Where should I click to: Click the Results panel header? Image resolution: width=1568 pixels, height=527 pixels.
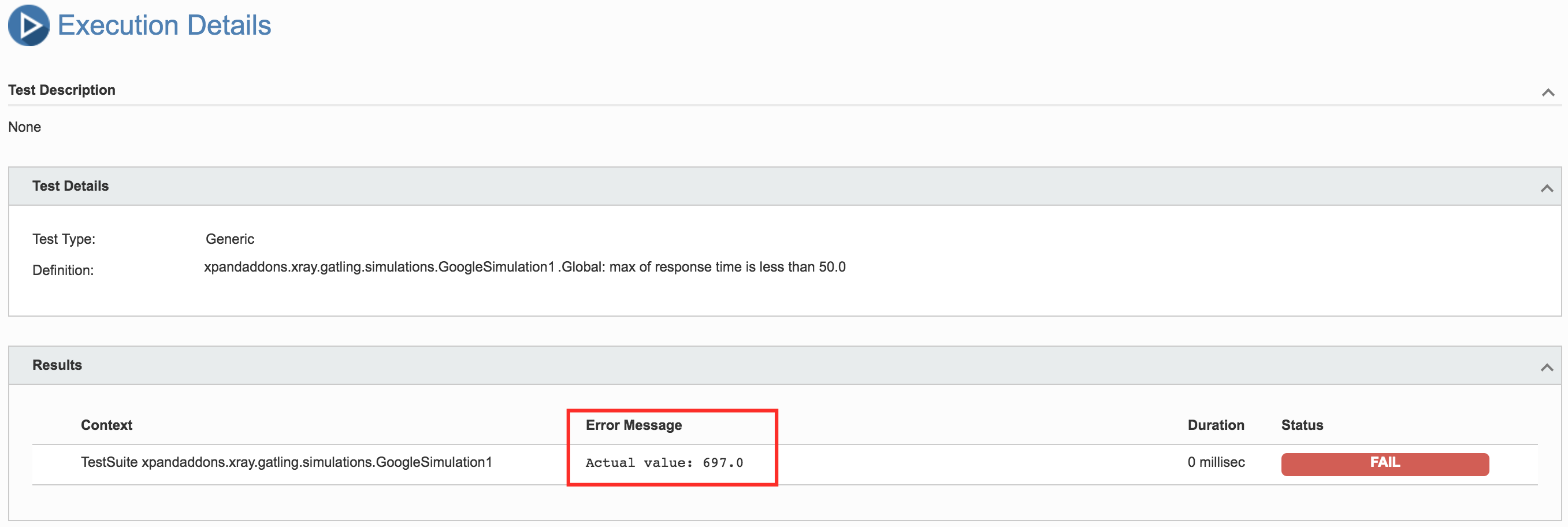[x=785, y=365]
